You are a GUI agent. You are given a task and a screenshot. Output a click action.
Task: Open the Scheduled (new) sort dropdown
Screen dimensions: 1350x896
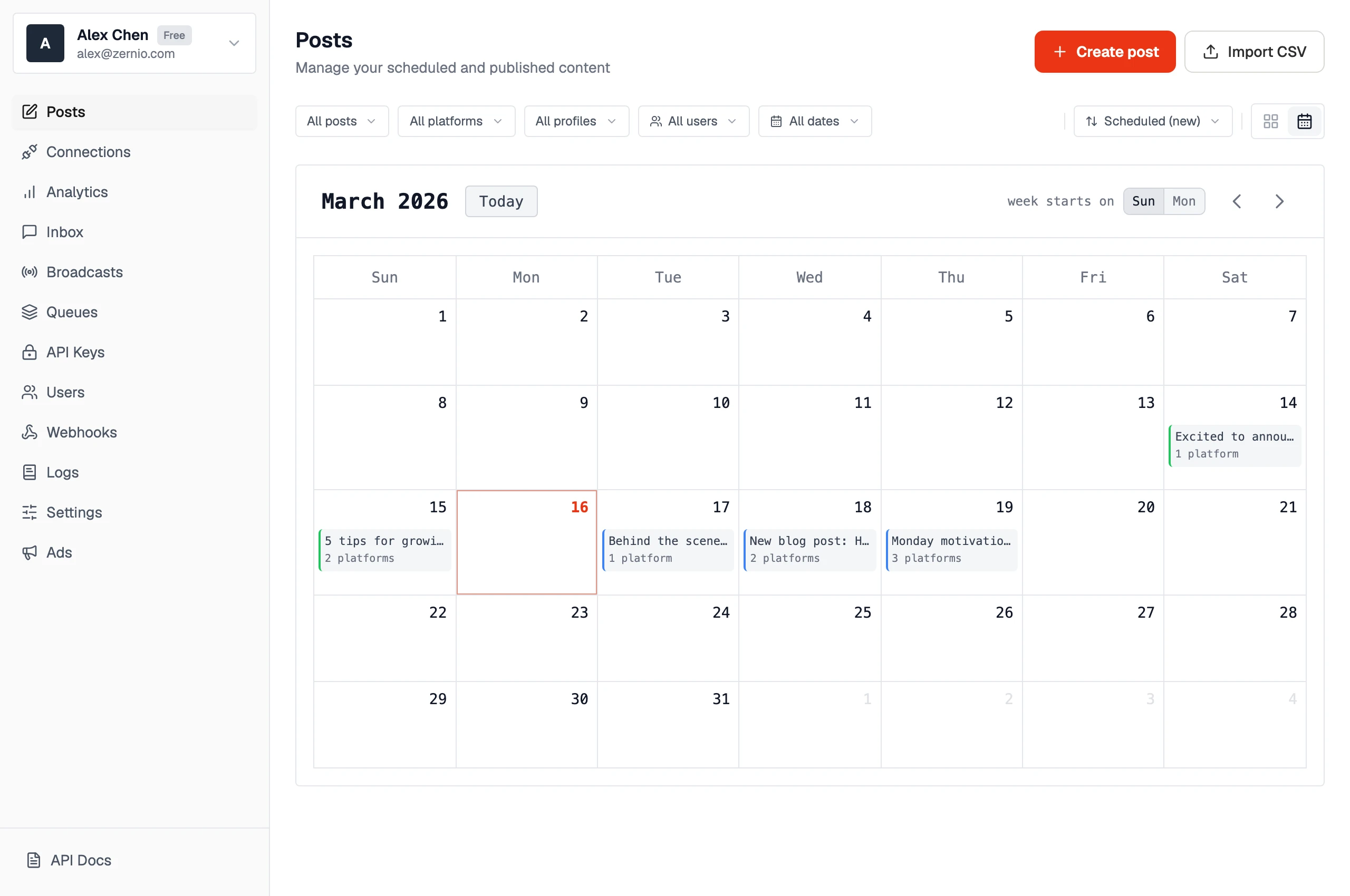point(1152,121)
